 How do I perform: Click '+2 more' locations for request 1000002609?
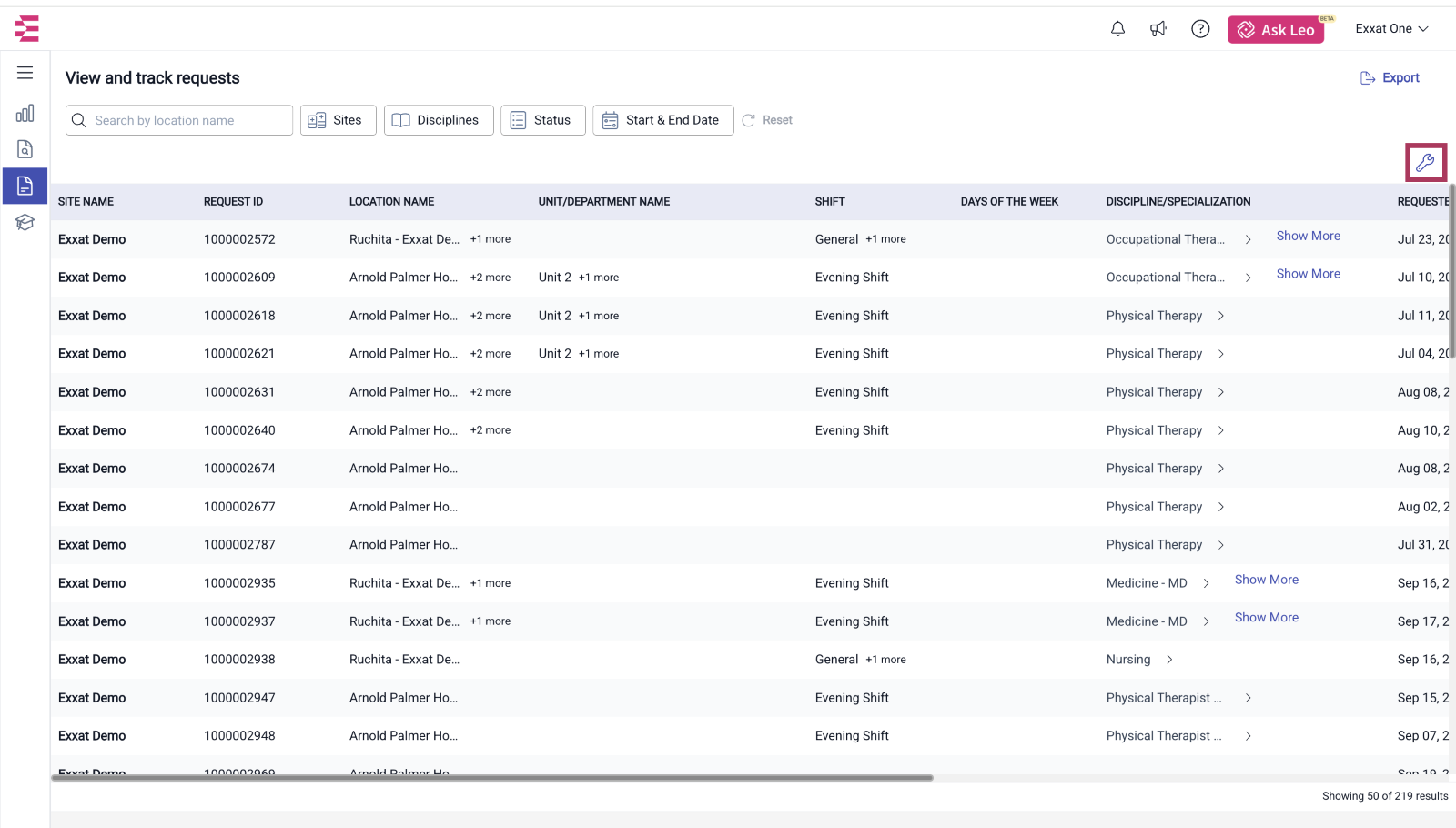(490, 278)
